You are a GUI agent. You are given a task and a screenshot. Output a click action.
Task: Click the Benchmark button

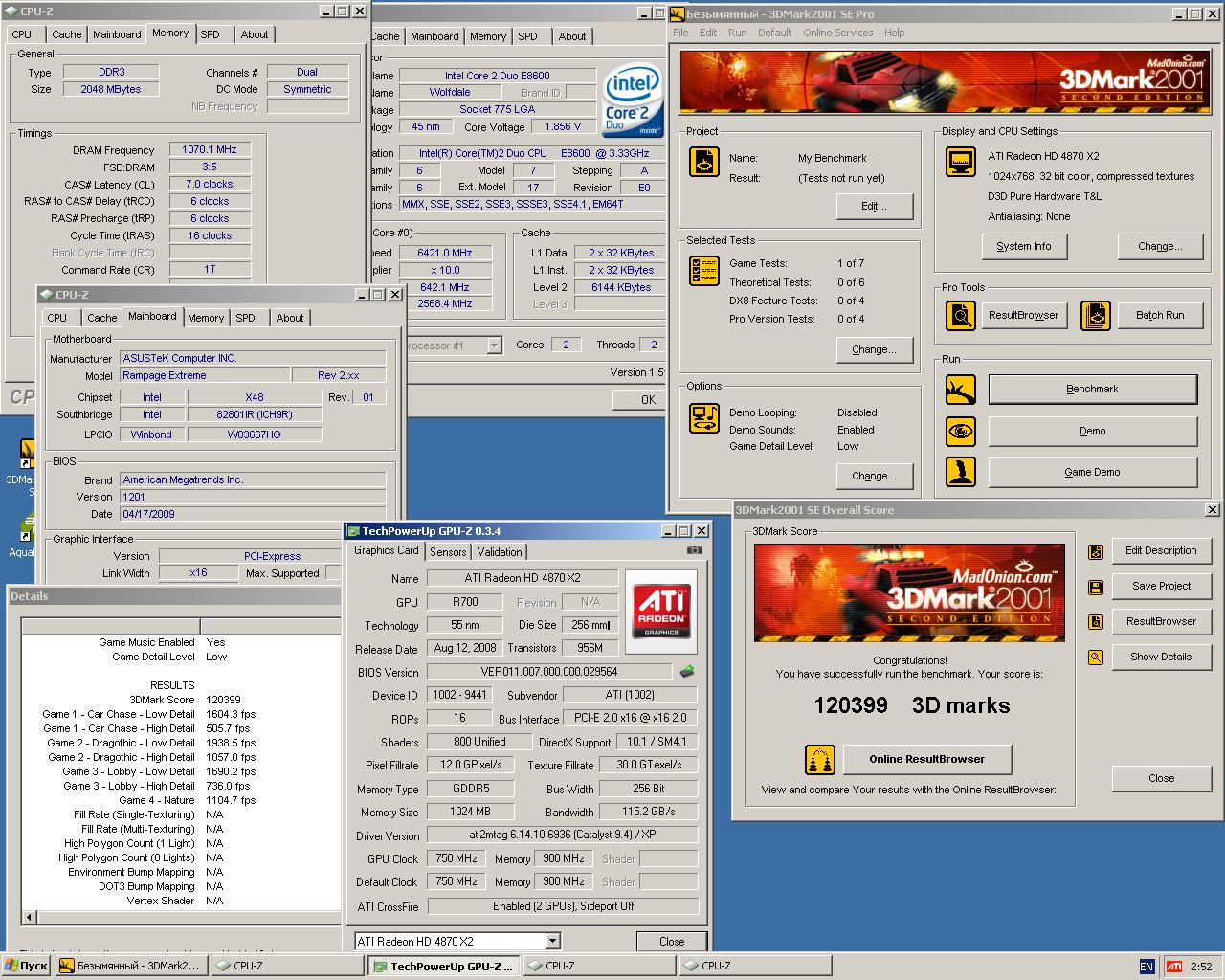click(1092, 390)
